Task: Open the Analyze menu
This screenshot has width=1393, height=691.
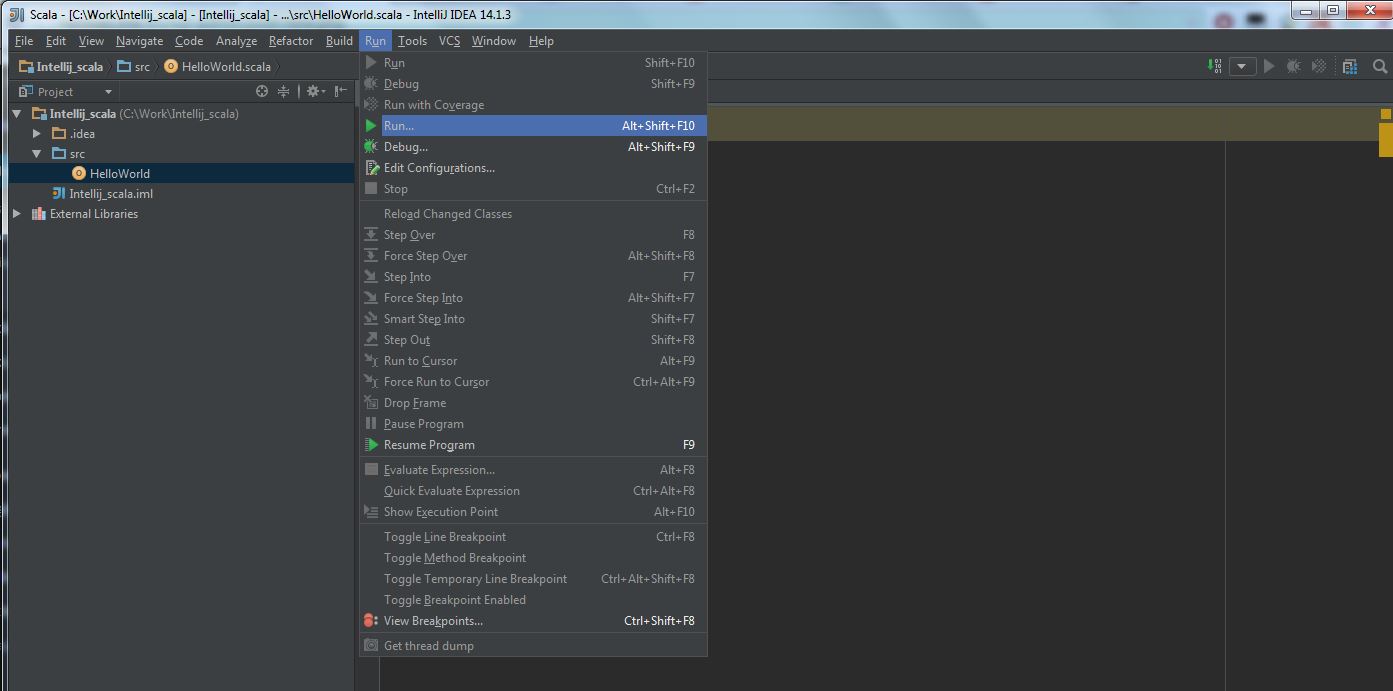Action: coord(236,41)
